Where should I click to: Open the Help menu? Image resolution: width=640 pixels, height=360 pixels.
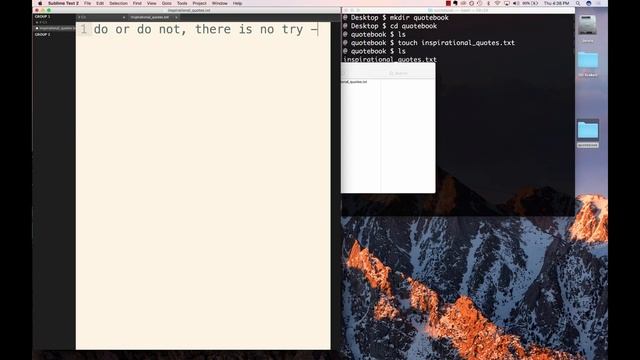pyautogui.click(x=238, y=3)
